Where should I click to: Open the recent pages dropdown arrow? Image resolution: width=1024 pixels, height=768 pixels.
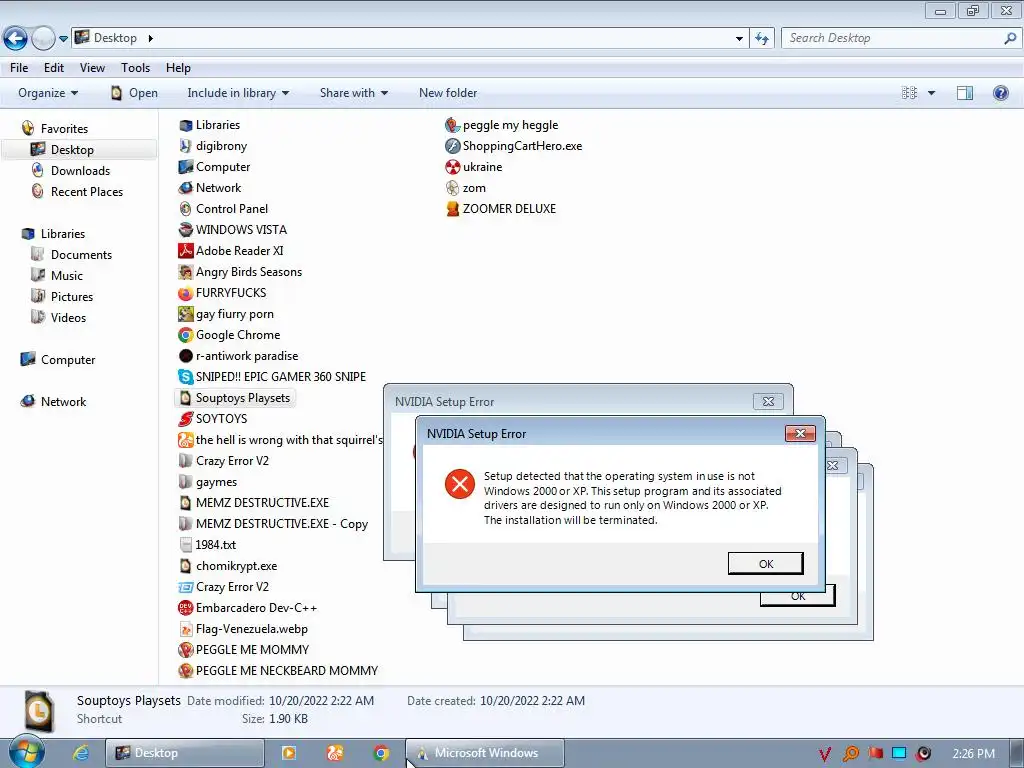63,39
